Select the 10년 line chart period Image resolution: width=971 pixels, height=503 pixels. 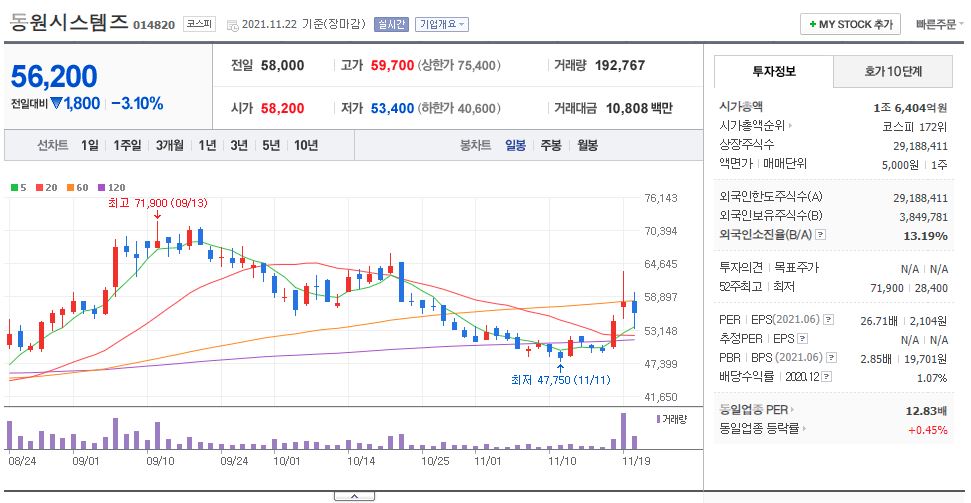(306, 146)
